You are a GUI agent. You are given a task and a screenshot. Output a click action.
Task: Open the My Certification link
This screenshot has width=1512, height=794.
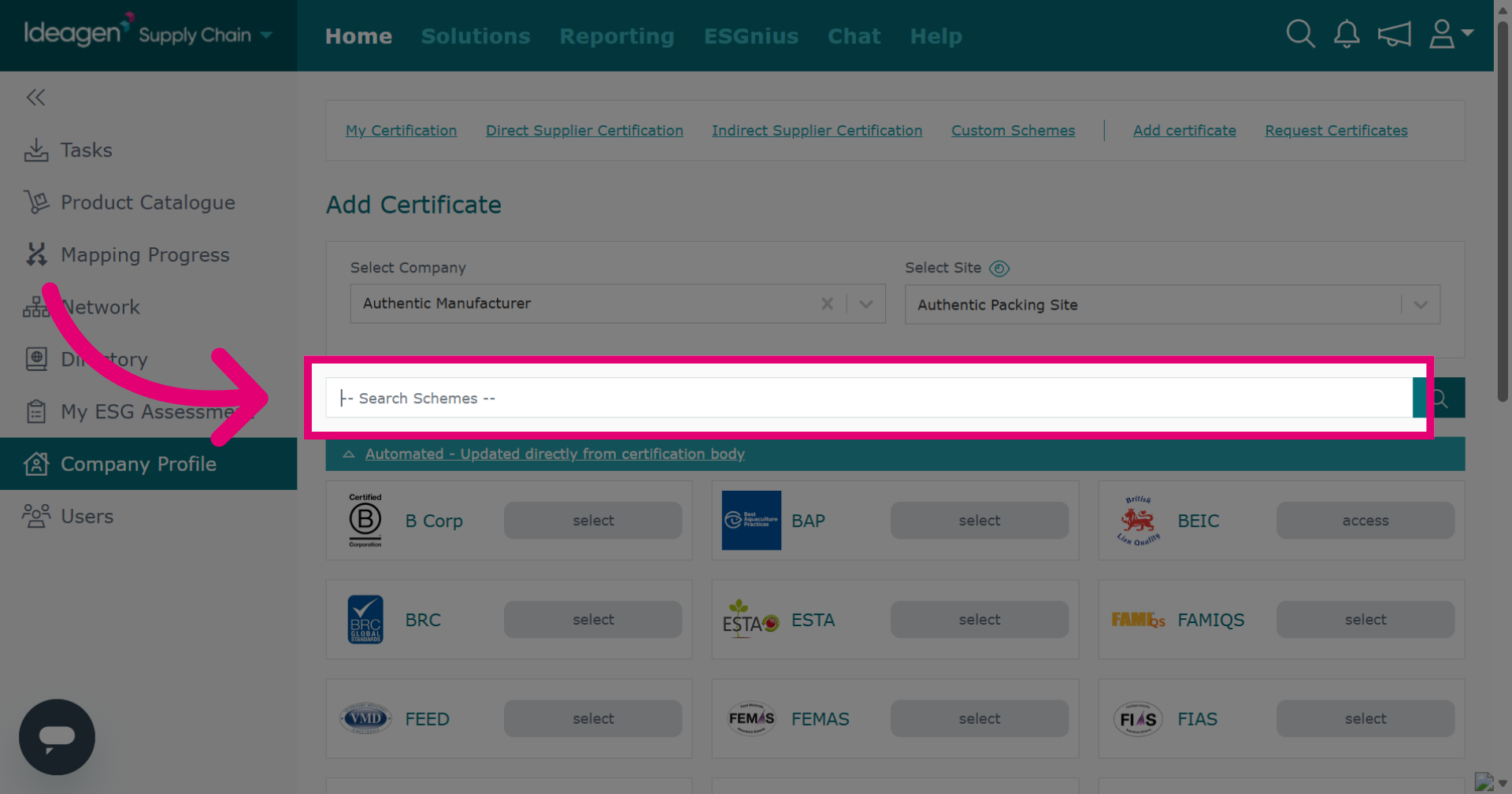(401, 131)
